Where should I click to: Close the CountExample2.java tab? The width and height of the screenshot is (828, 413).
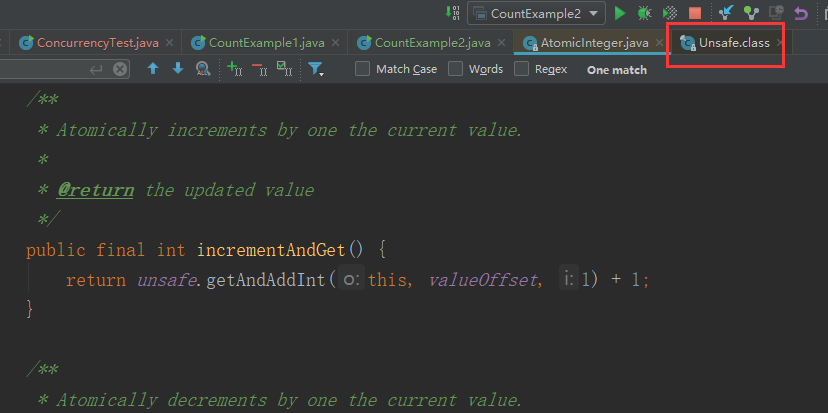pyautogui.click(x=501, y=43)
